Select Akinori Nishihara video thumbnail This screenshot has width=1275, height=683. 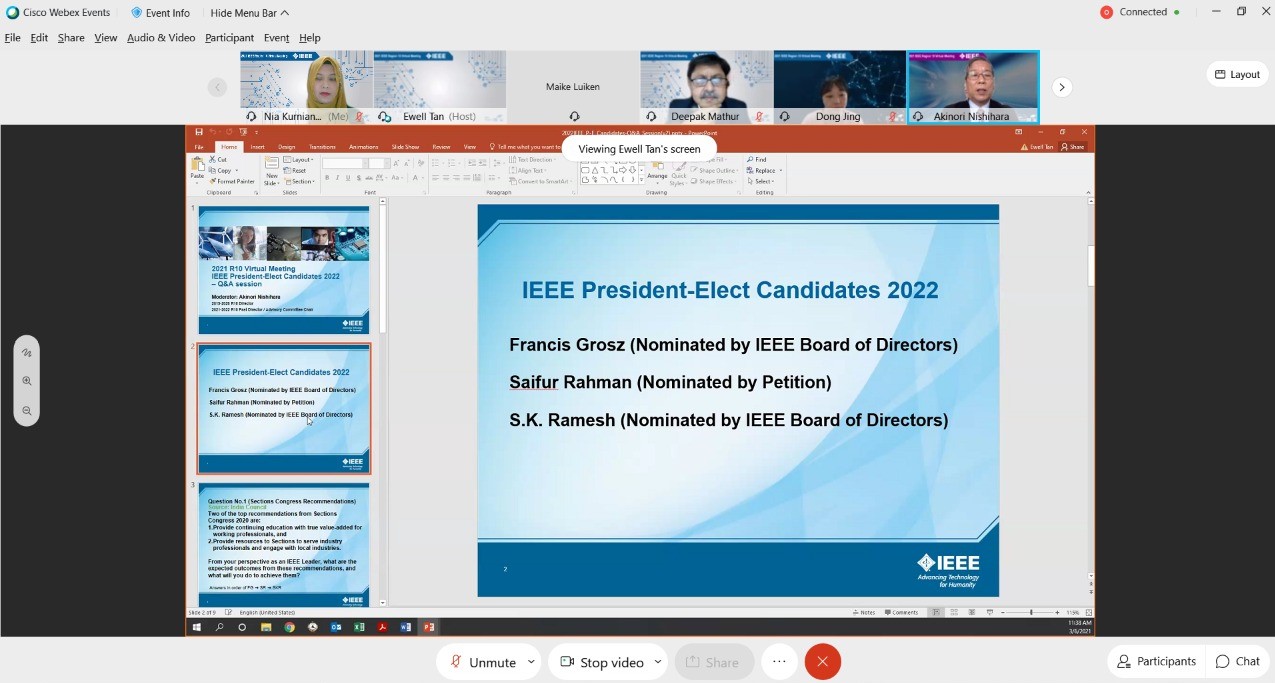click(973, 87)
